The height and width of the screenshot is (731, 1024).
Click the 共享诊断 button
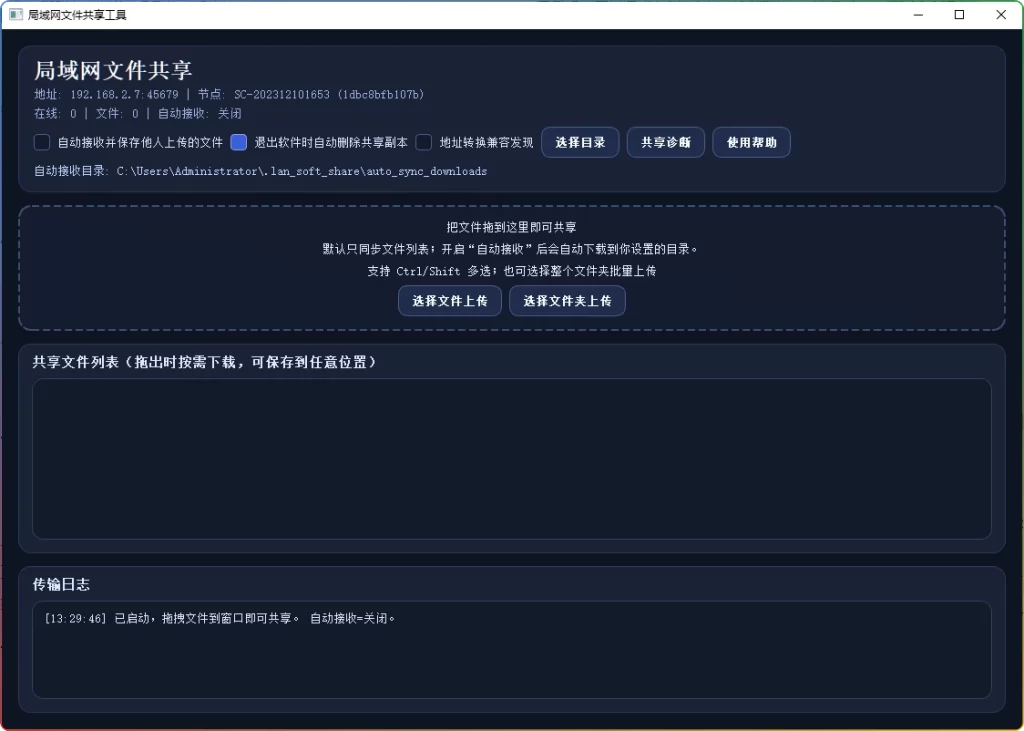[x=665, y=141]
